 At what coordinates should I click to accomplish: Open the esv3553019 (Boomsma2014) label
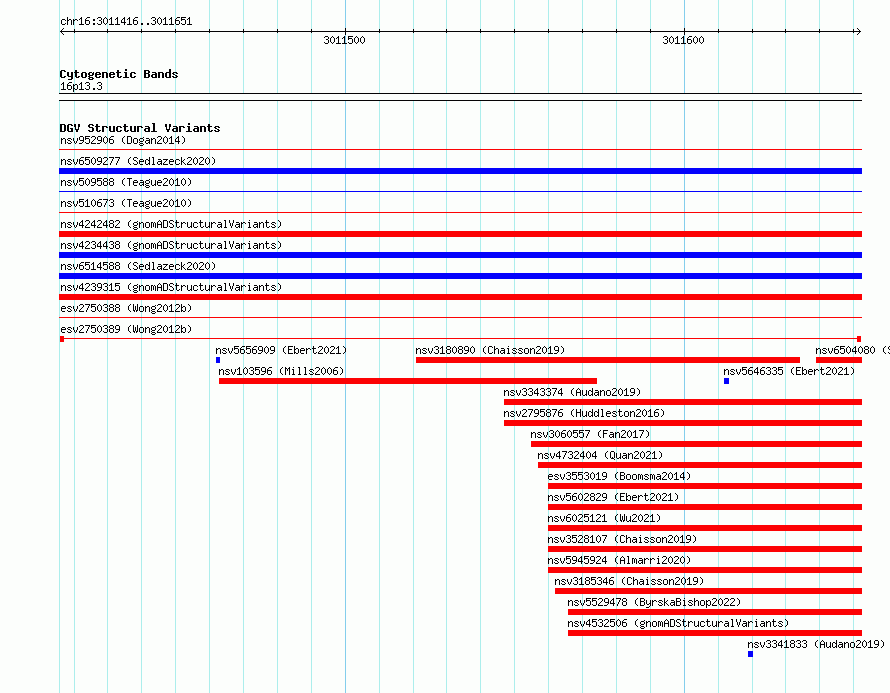[x=619, y=476]
